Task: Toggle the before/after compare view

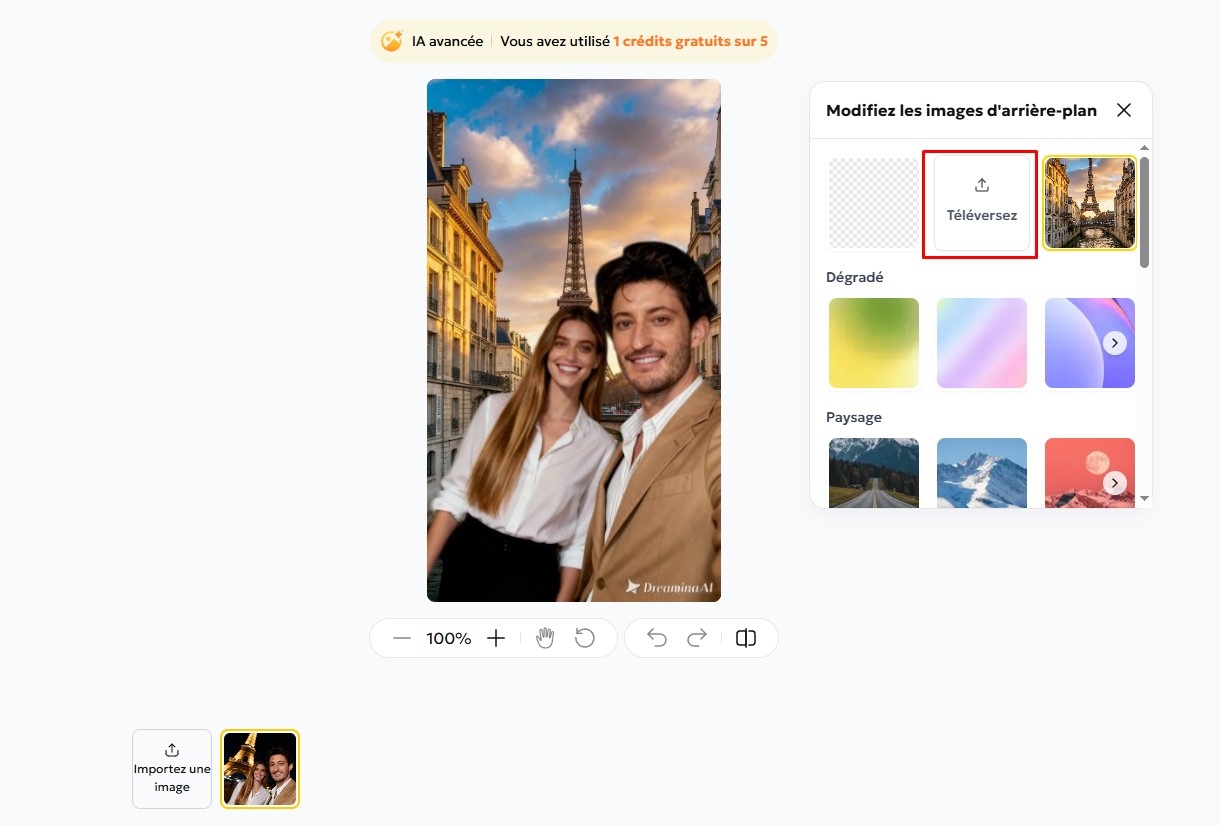Action: [746, 638]
